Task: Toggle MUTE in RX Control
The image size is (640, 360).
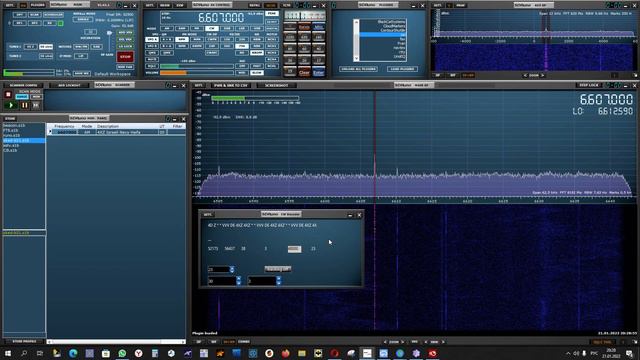Action: point(152,59)
